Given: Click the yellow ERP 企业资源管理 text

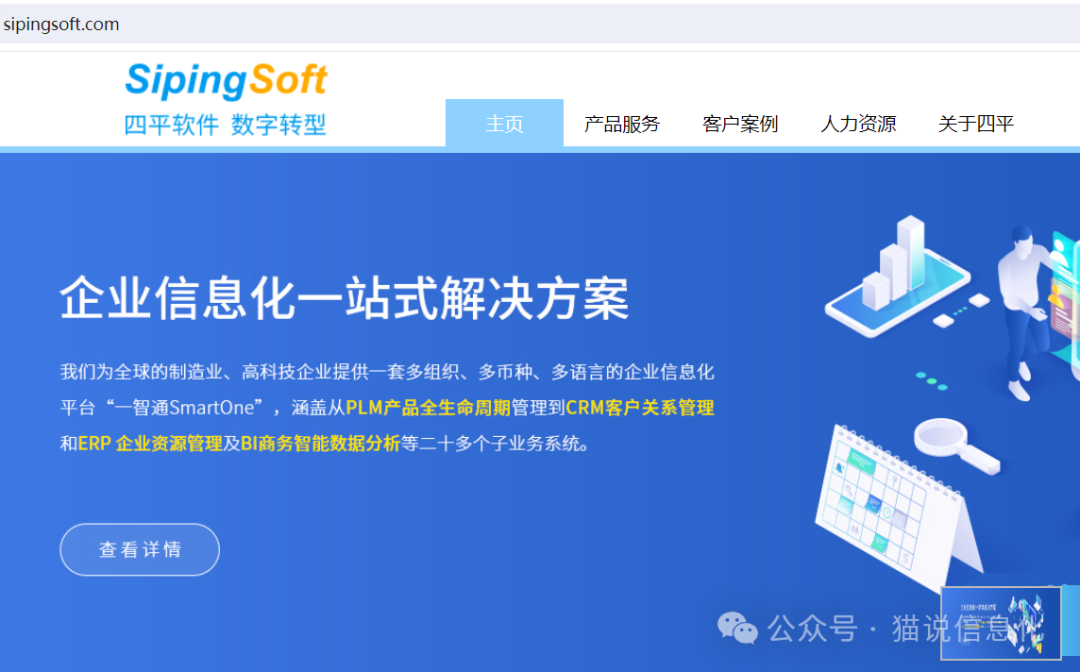Looking at the screenshot, I should click(x=150, y=443).
